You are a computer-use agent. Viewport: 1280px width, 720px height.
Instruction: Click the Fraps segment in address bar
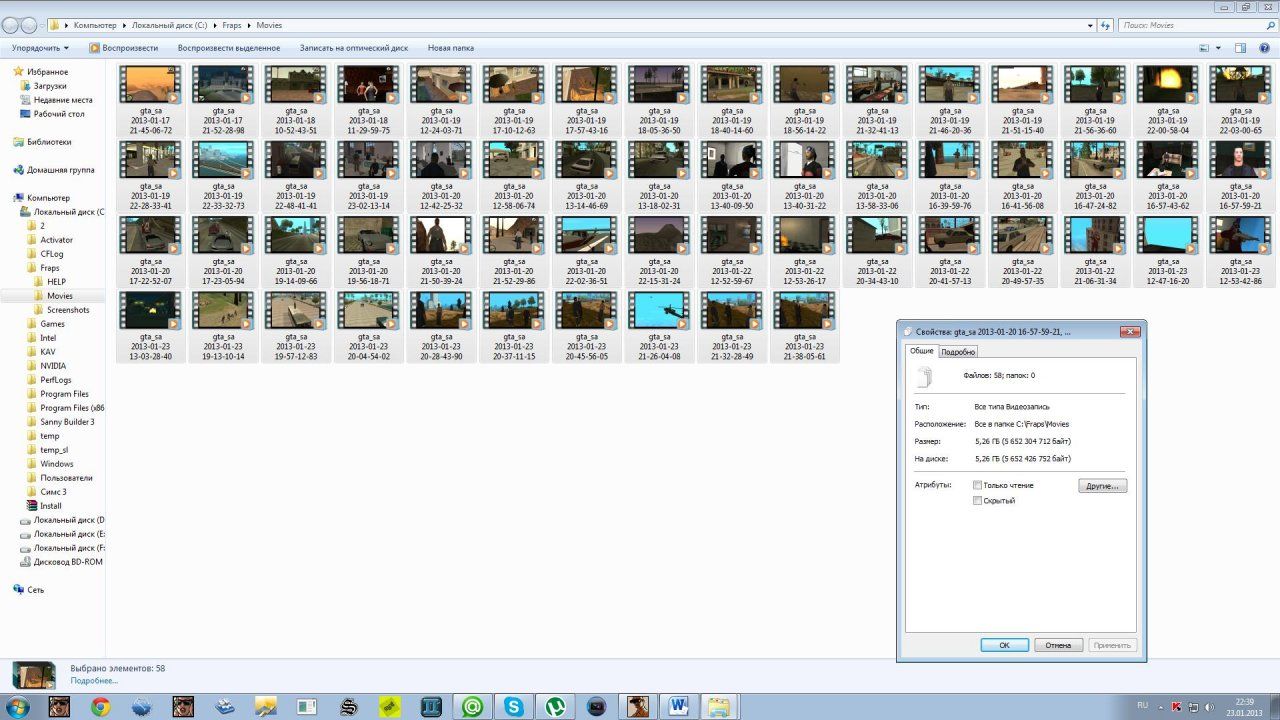[231, 25]
